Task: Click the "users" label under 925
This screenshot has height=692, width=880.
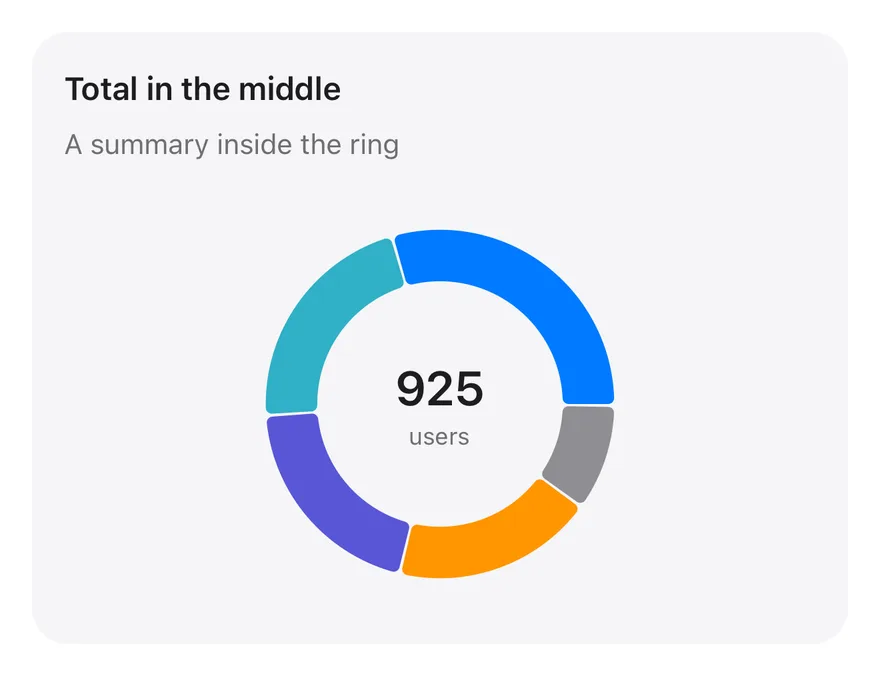Action: click(439, 437)
